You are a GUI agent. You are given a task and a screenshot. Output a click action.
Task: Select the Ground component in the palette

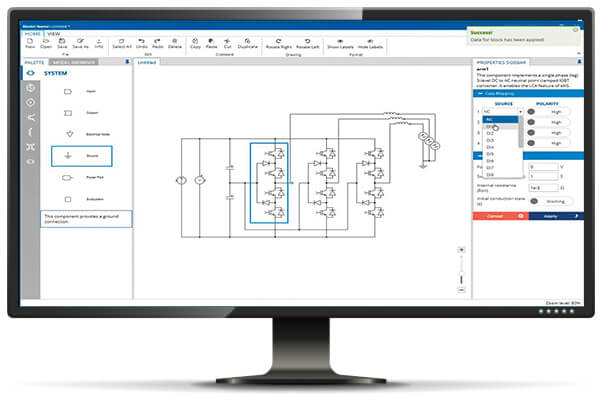[82, 156]
